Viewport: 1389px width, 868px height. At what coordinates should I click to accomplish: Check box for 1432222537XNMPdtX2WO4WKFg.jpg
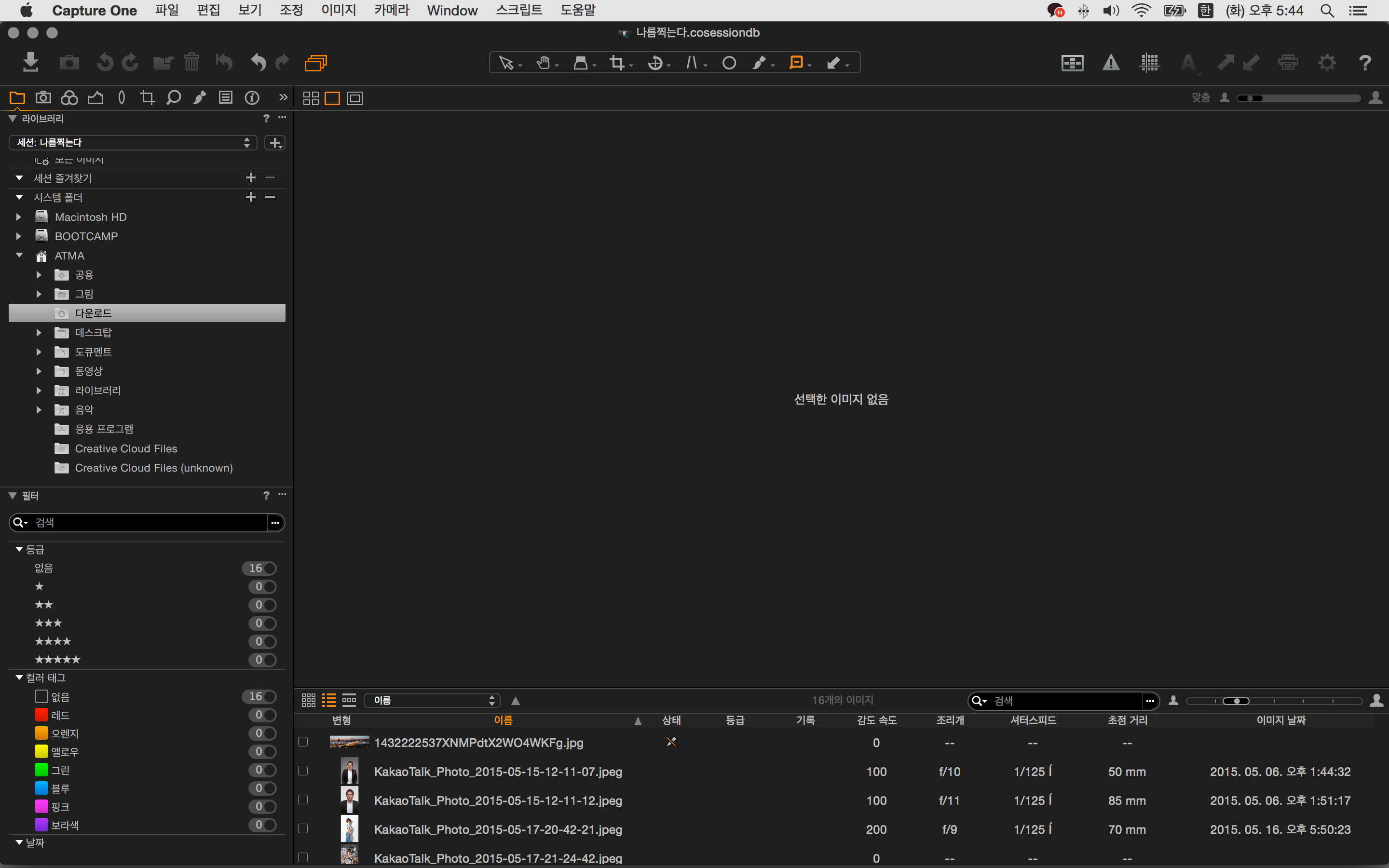tap(303, 742)
